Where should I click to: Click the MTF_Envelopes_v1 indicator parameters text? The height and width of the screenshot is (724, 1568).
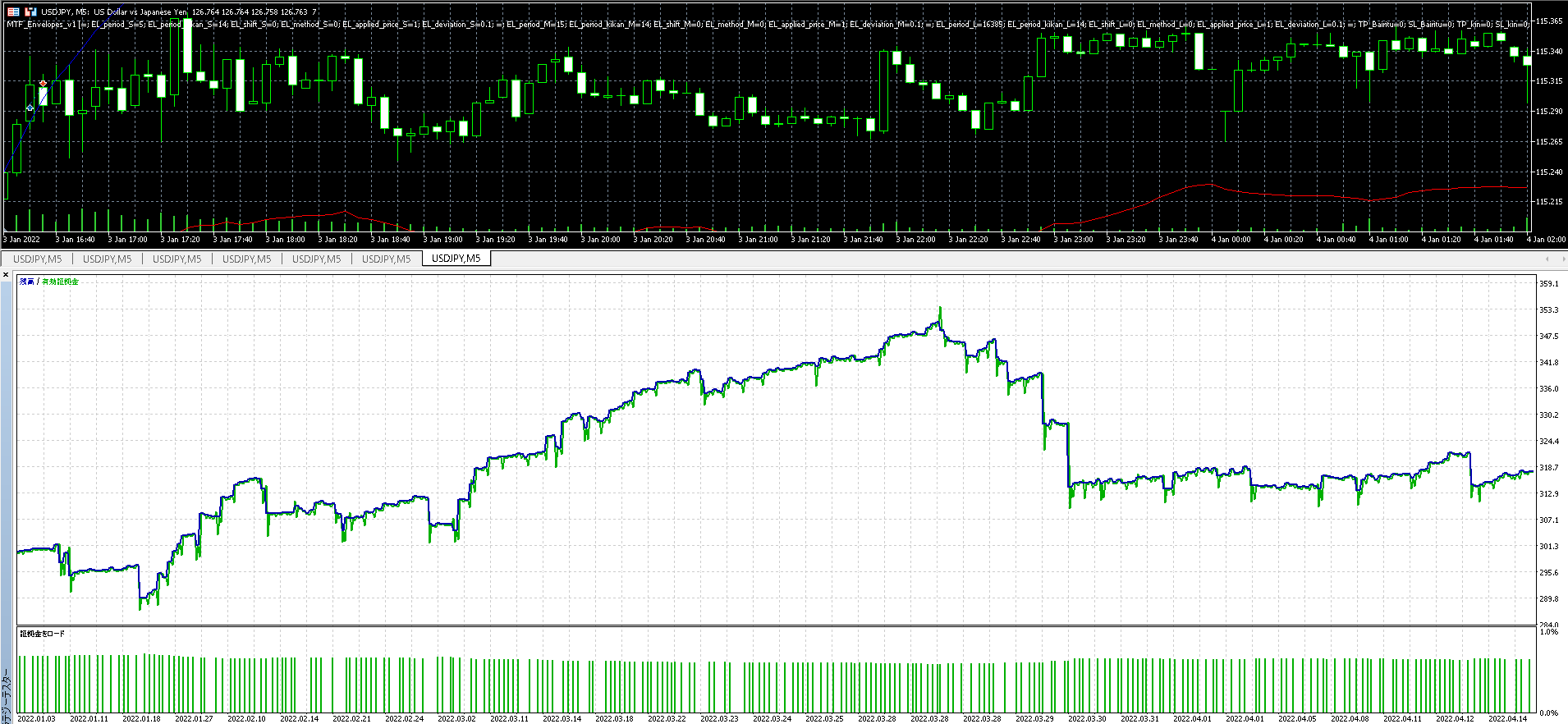point(767,24)
